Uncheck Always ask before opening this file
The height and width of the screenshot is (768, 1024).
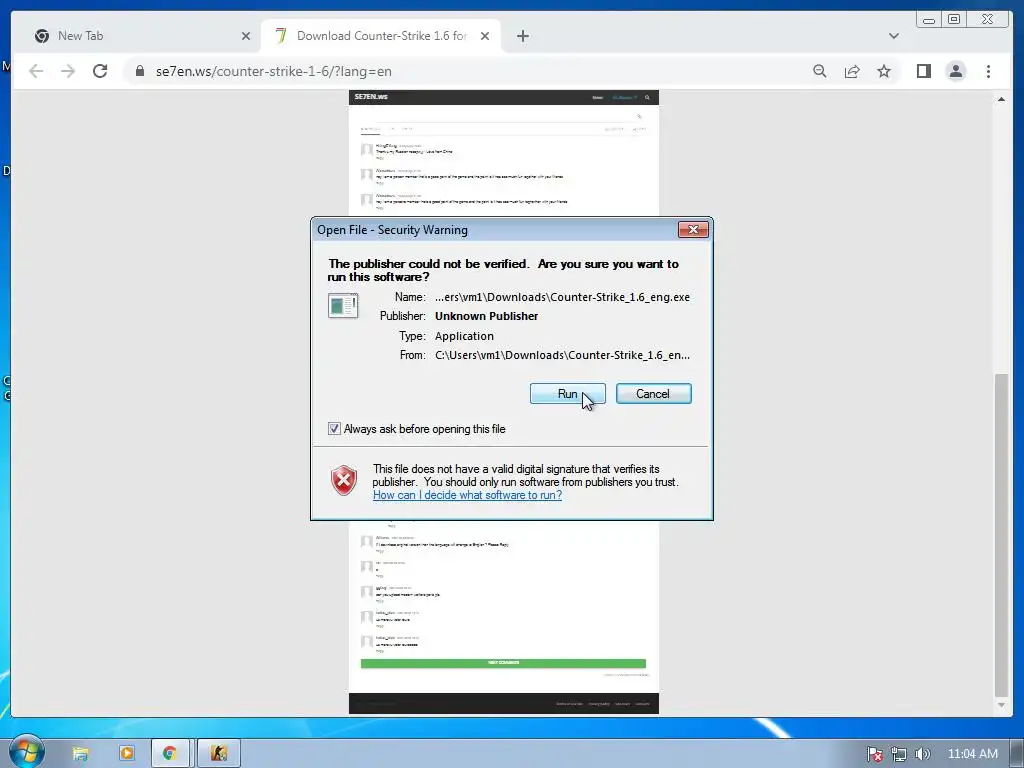[334, 429]
